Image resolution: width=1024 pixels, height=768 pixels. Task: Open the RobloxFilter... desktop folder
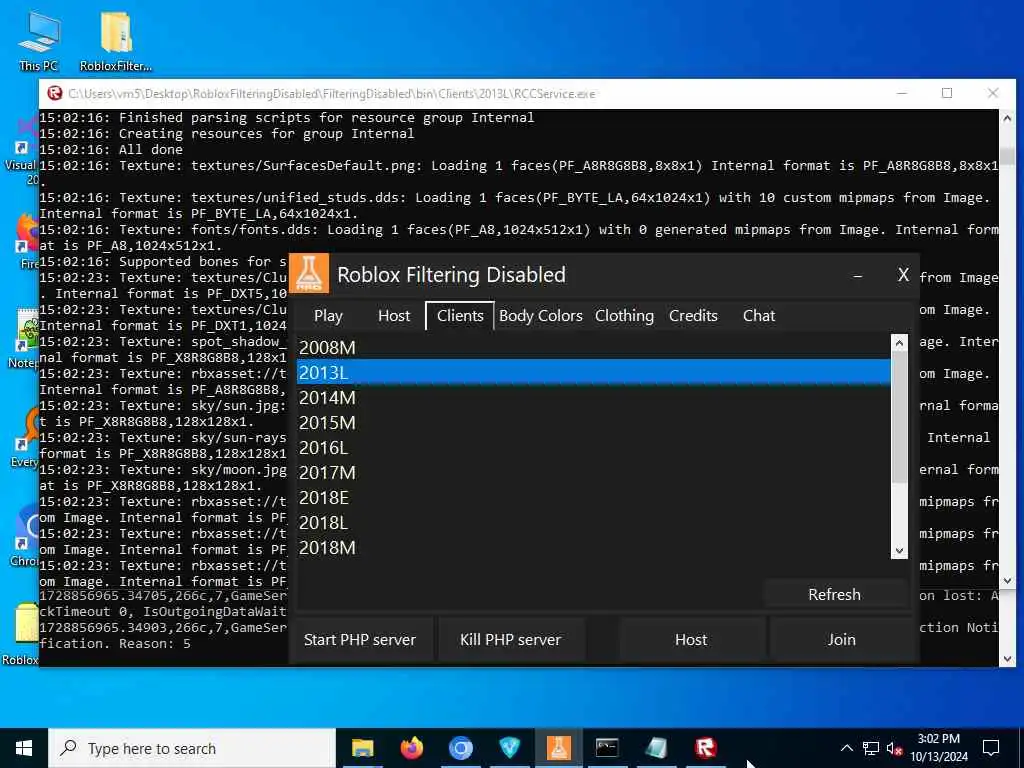click(x=116, y=40)
